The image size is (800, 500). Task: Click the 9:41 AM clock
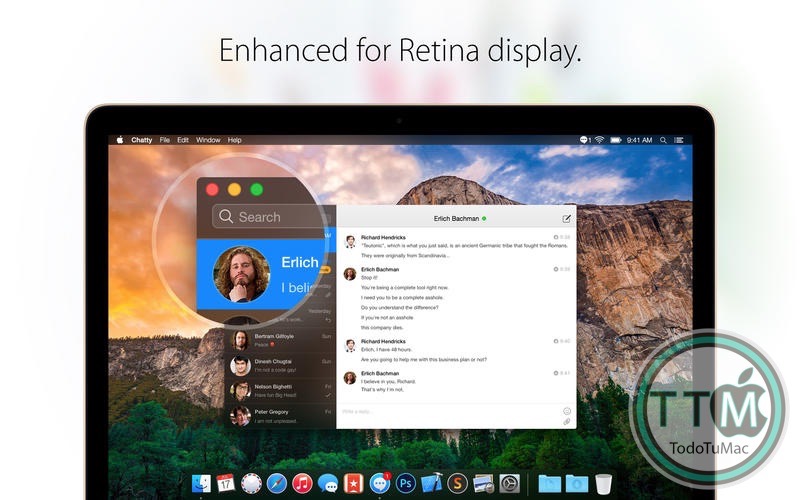coord(639,140)
